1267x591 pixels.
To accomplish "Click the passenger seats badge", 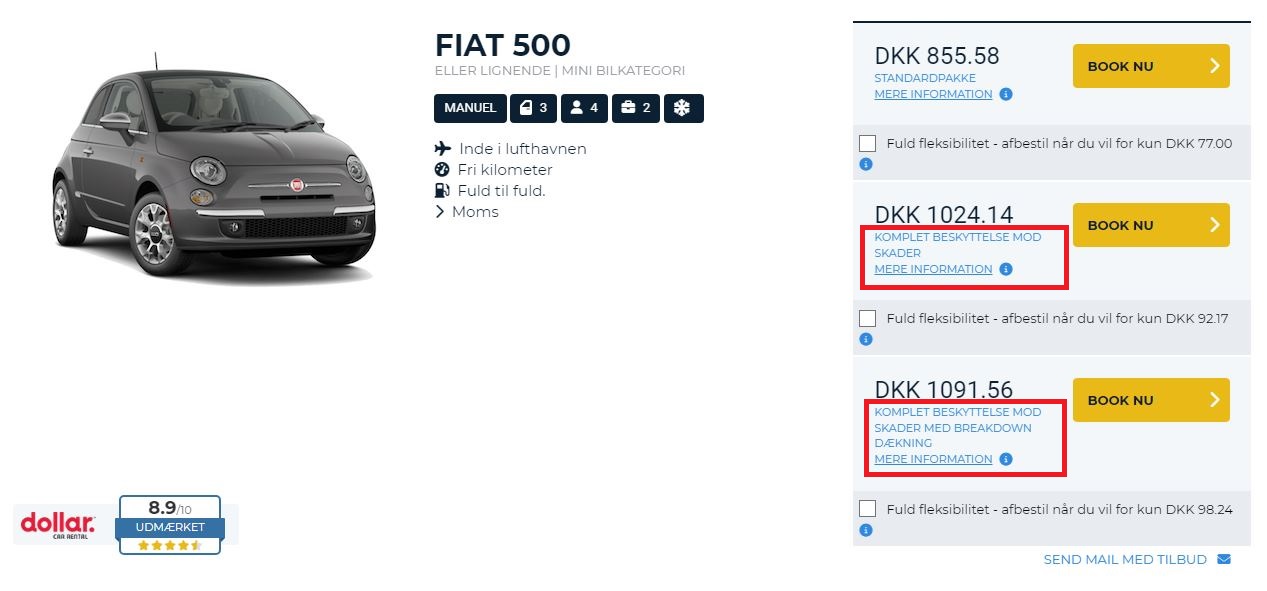I will click(x=584, y=108).
